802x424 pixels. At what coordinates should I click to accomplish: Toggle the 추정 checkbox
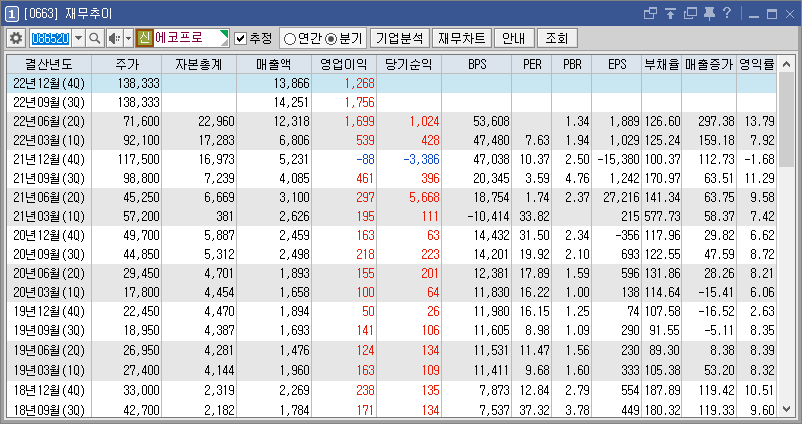pos(240,38)
